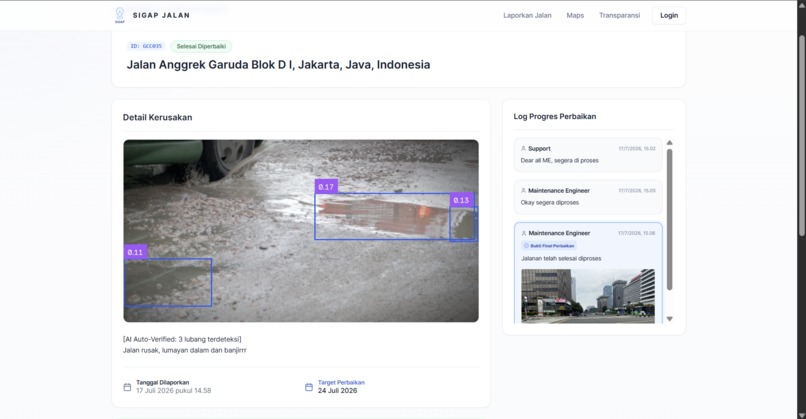This screenshot has width=806, height=419.
Task: Click the log panel scroll down arrow
Action: tap(669, 319)
